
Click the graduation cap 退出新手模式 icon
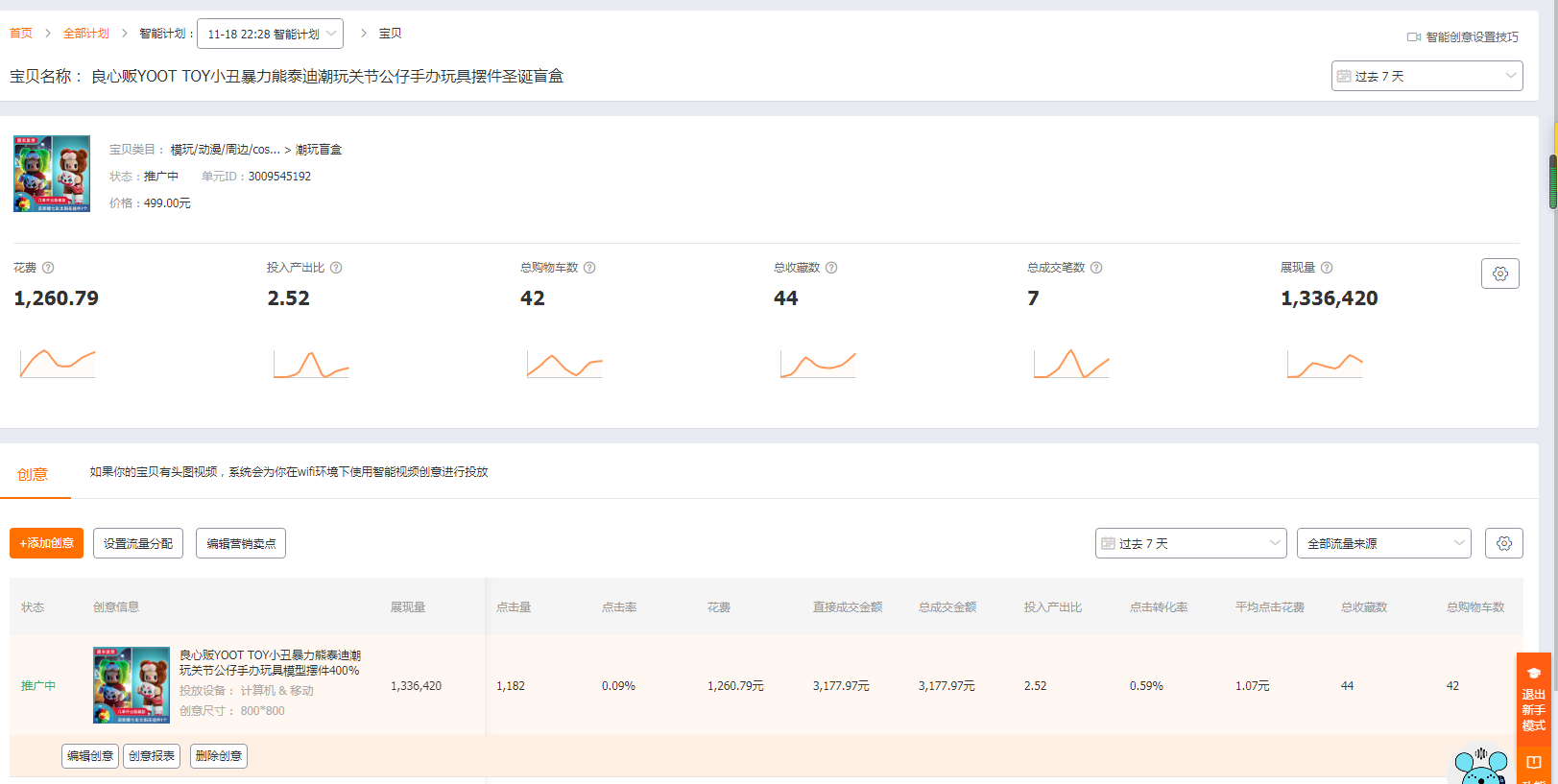1534,673
